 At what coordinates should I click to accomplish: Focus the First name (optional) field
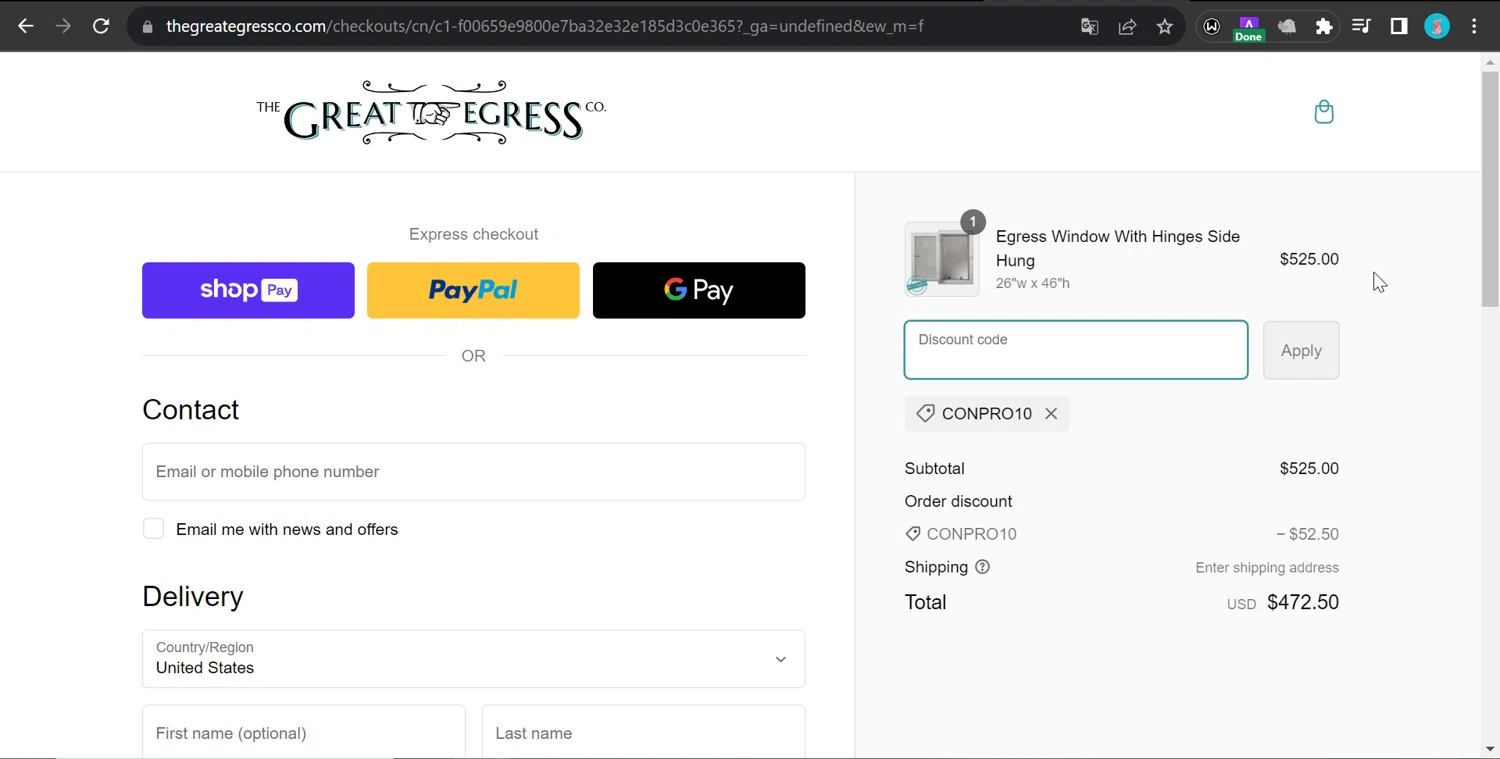tap(304, 732)
